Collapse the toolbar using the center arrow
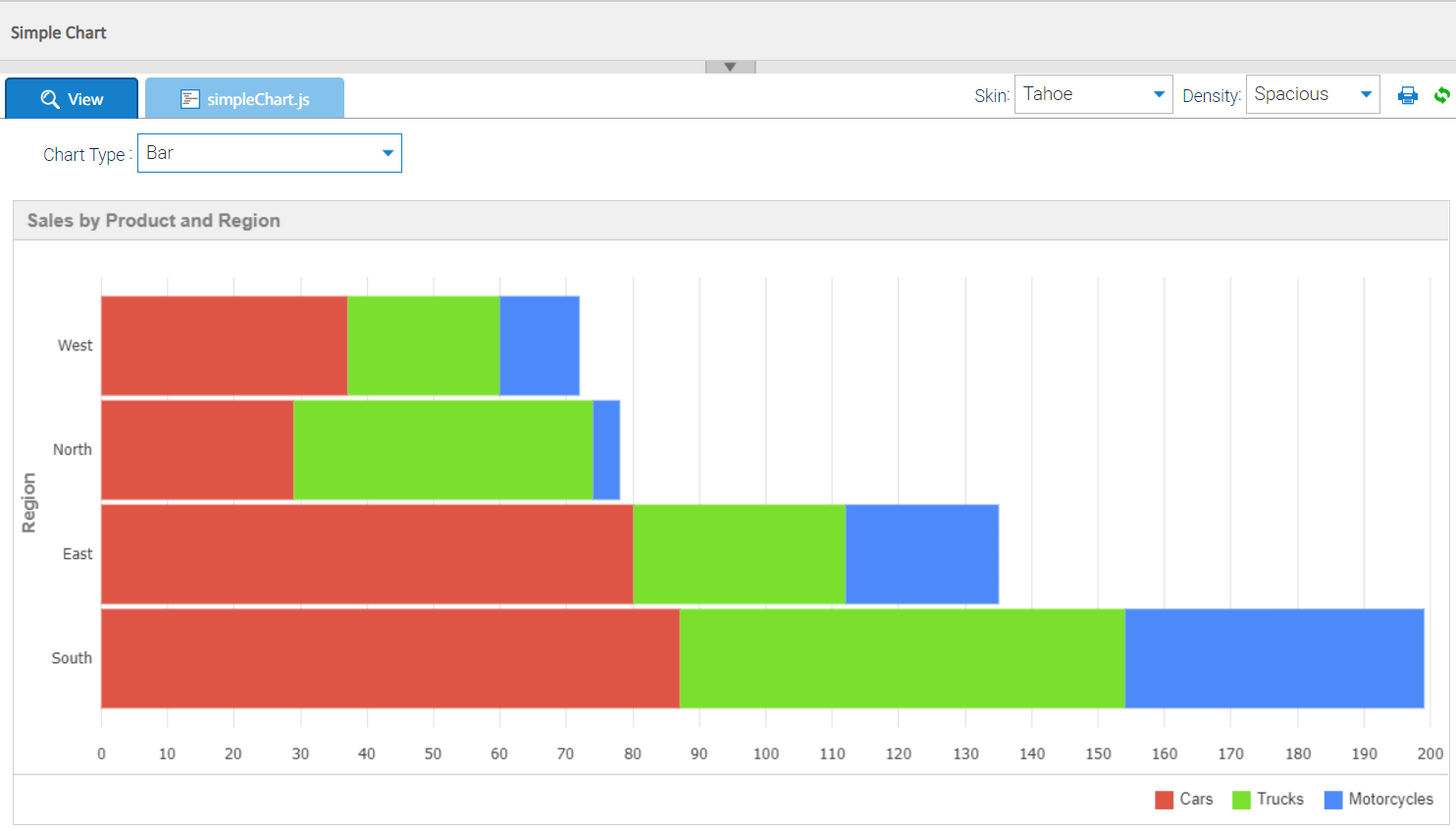Viewport: 1456px width, 830px height. point(730,65)
